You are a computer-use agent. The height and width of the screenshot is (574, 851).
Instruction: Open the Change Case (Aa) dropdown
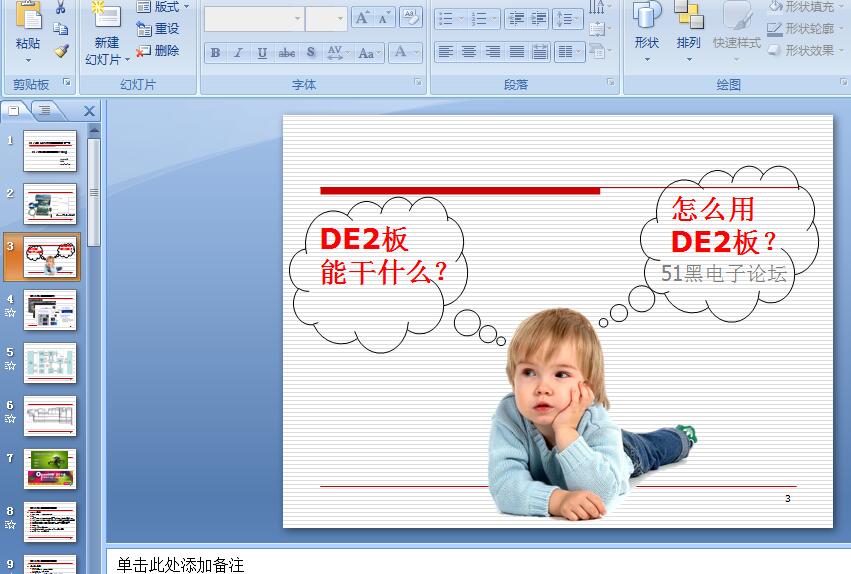369,53
